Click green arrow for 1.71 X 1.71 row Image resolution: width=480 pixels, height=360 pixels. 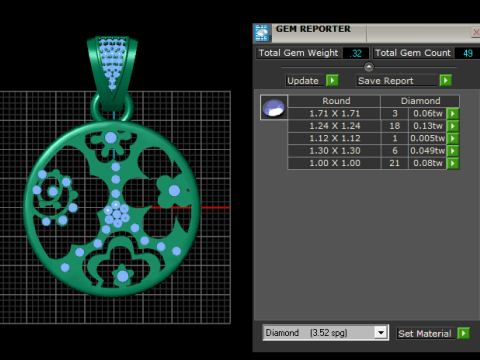click(453, 113)
